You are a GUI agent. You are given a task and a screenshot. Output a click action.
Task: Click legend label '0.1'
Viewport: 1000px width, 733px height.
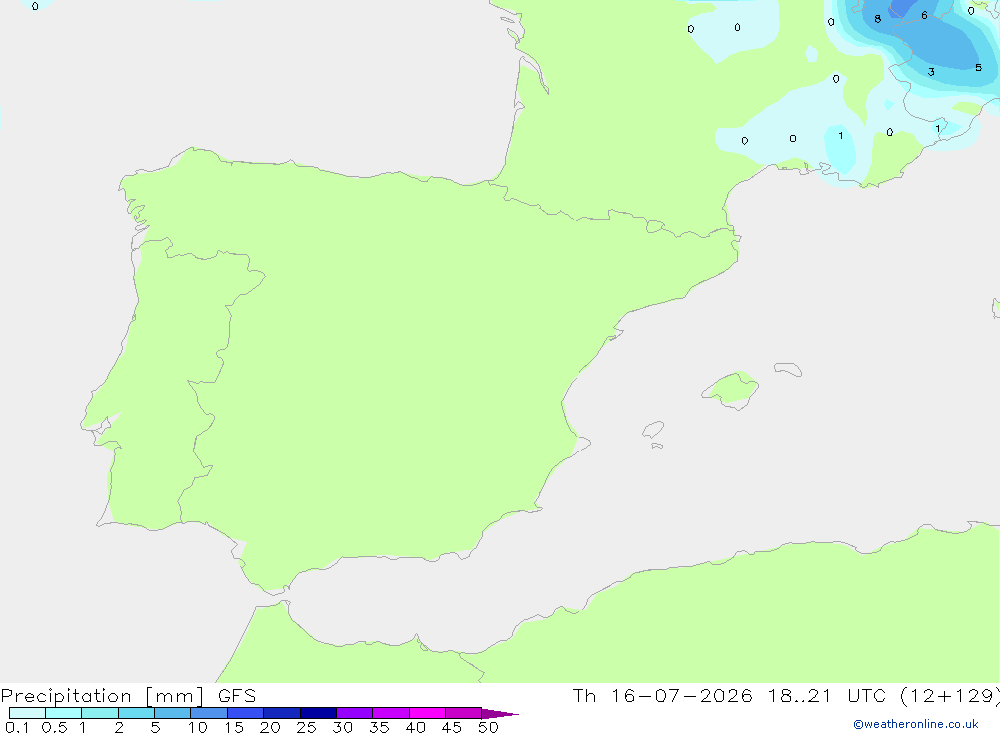(17, 727)
